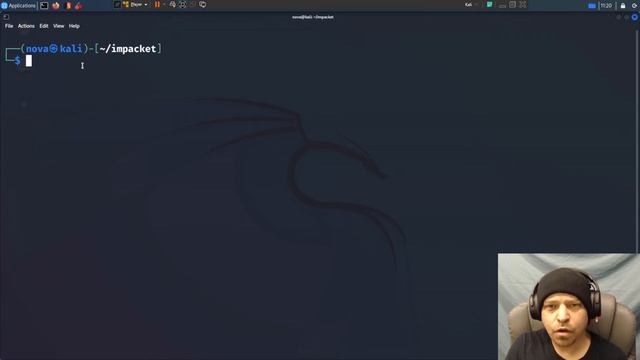Image resolution: width=640 pixels, height=360 pixels.
Task: Click the Cherrytree panel launcher icon
Action: point(78,5)
